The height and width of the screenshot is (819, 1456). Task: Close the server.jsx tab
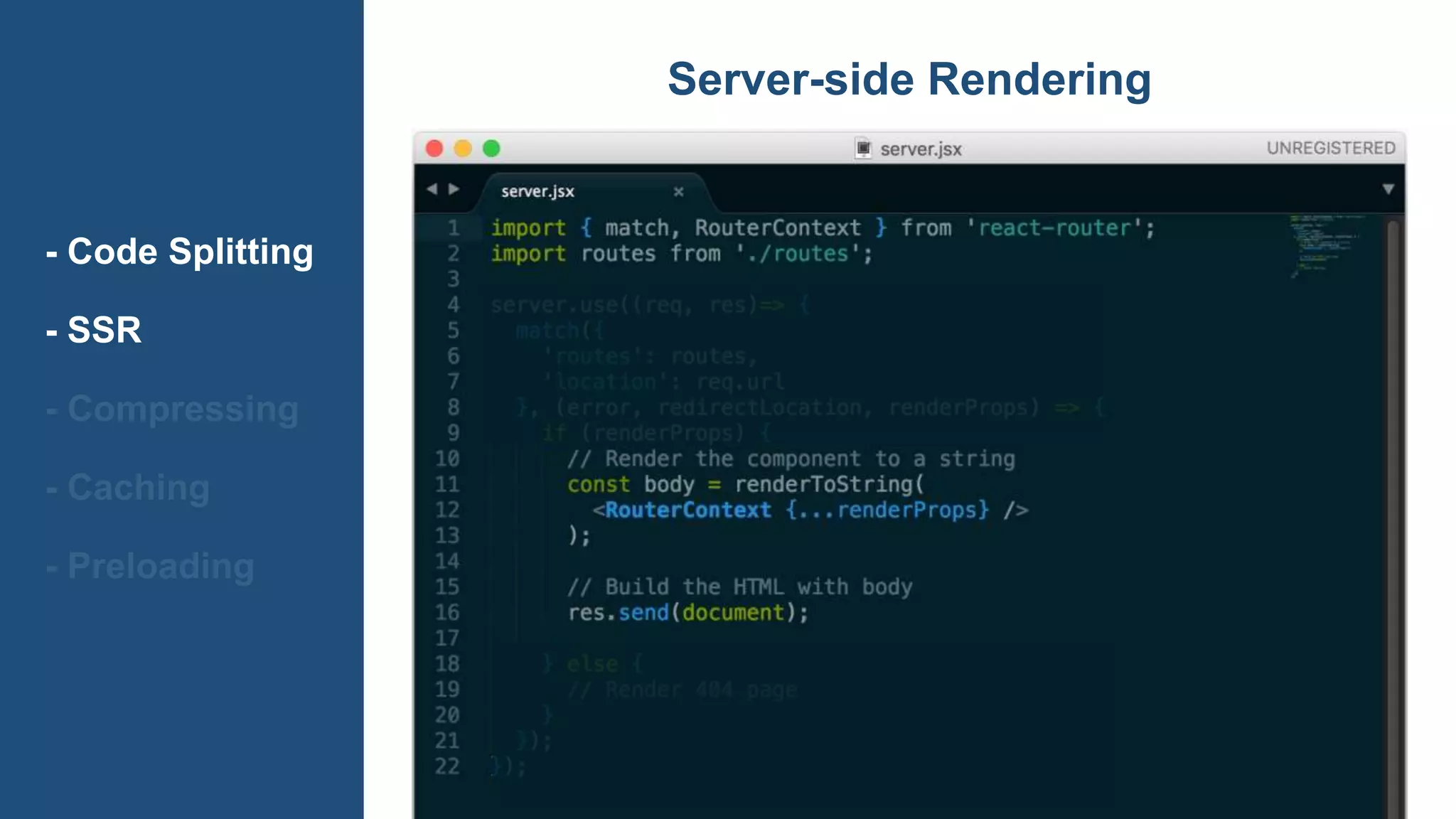click(x=678, y=191)
